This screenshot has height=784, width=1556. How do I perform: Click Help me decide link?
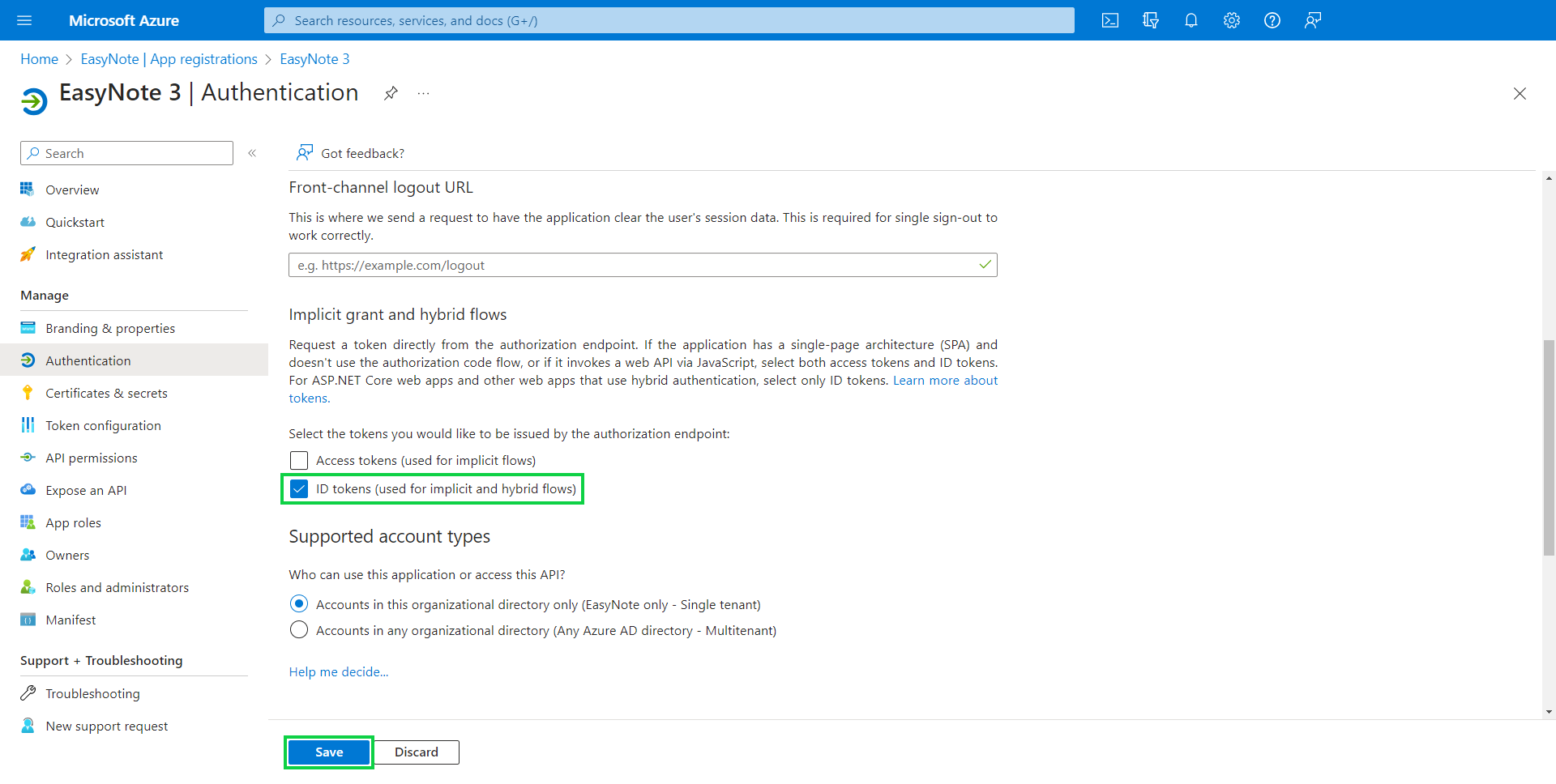click(x=338, y=671)
